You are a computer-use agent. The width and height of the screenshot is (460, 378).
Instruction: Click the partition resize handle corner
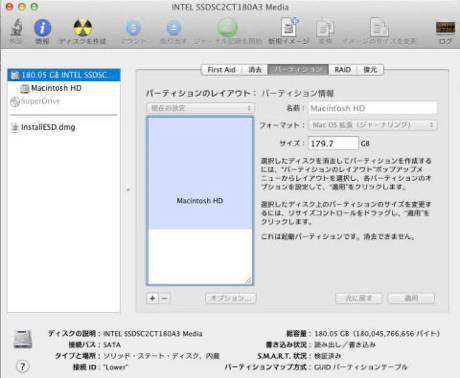pos(248,280)
